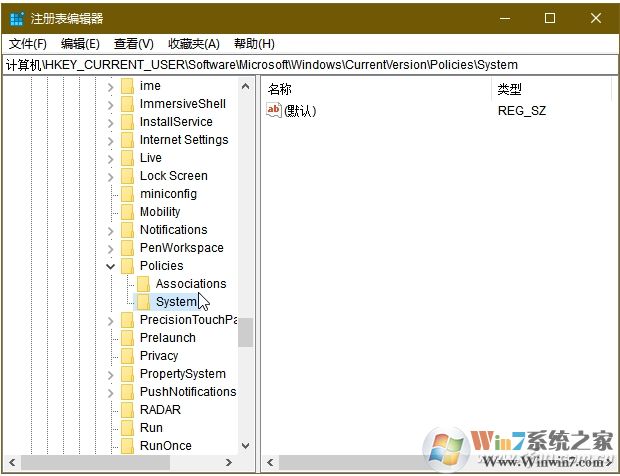Click the PropertySystem folder icon

[x=127, y=374]
